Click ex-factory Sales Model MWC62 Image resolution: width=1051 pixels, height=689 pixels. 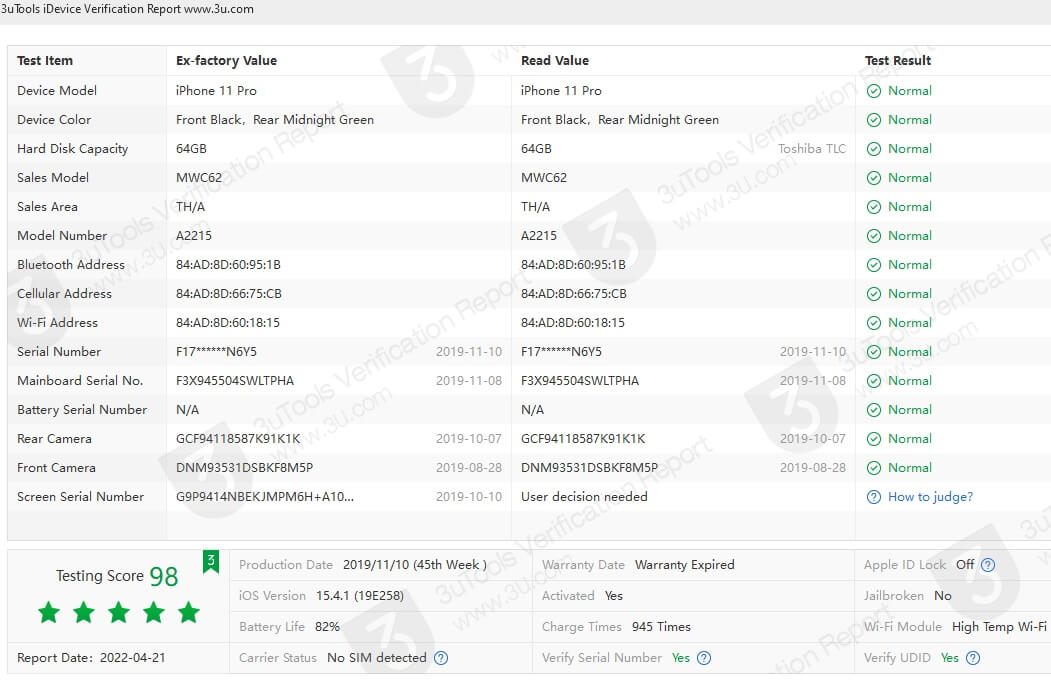198,178
